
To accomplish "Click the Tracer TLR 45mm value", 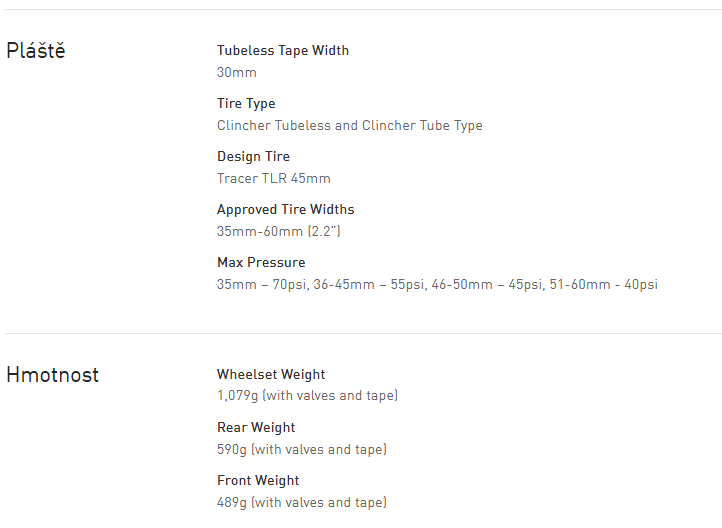I will coord(273,178).
